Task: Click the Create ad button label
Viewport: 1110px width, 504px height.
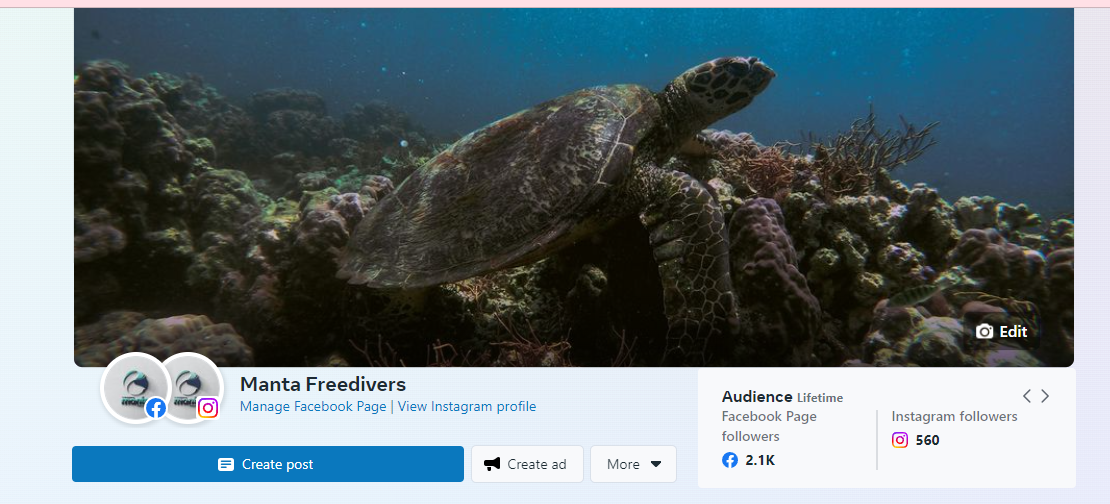Action: [x=537, y=464]
